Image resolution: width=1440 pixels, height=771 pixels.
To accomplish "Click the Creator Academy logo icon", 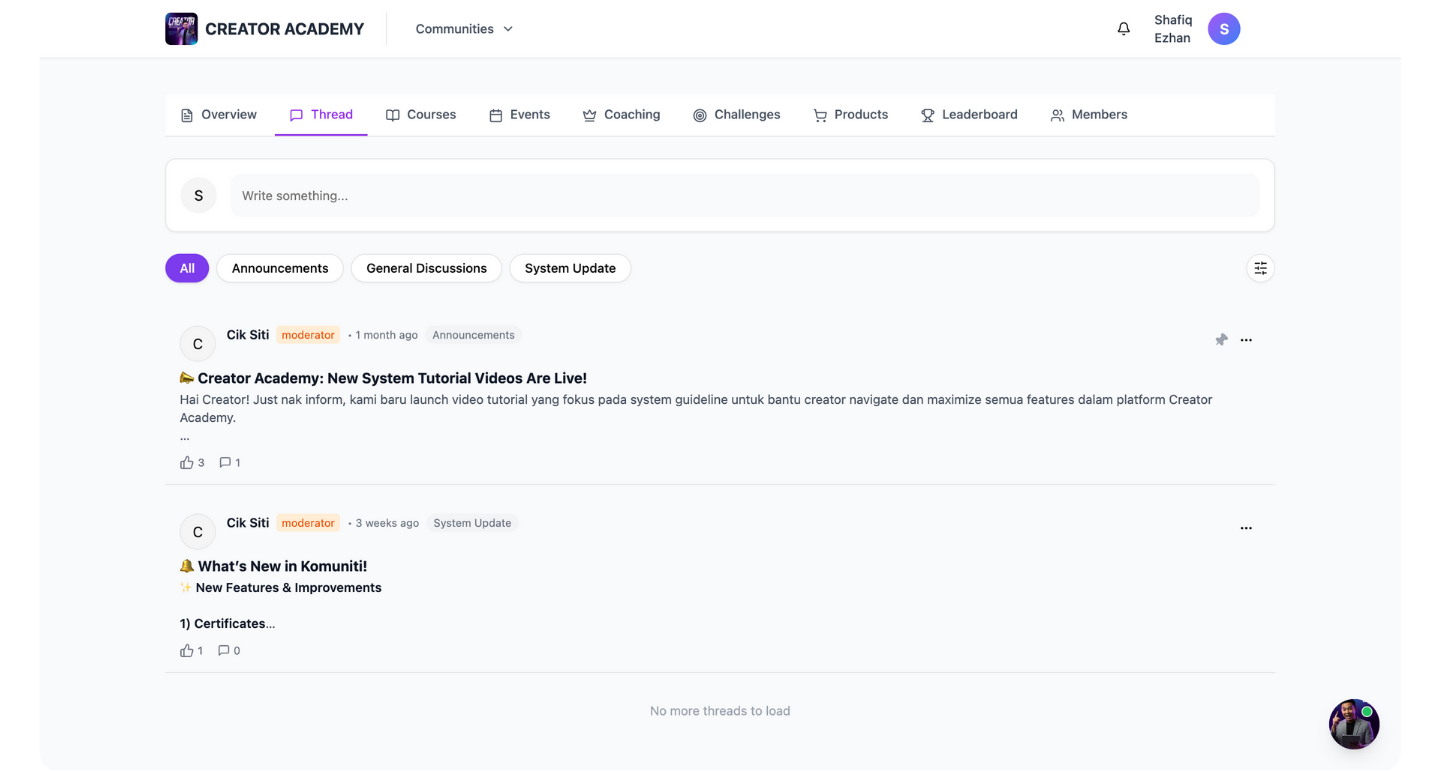I will point(181,29).
